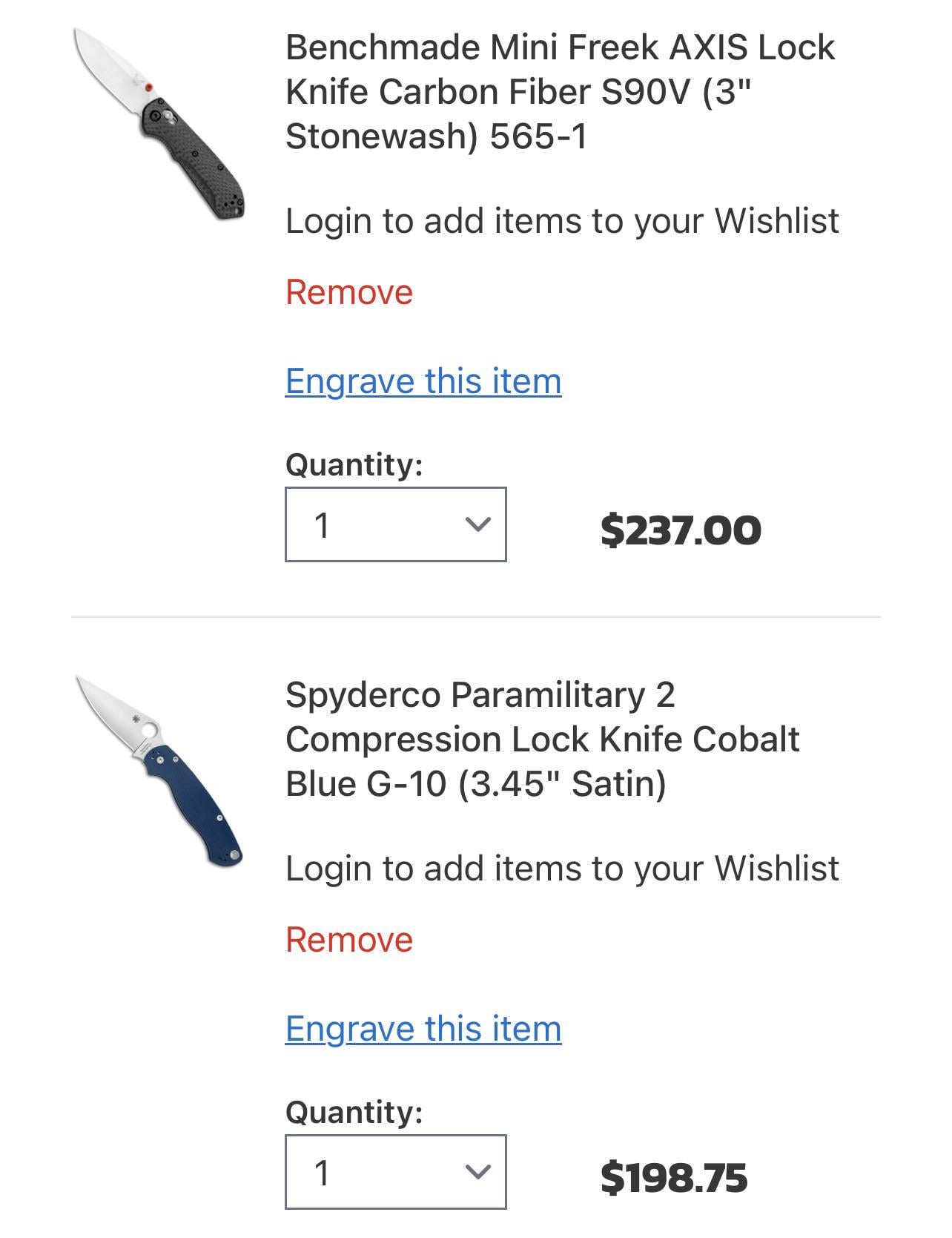
Task: Click the Spyderco Paramilitary 2 knife thumbnail
Action: pyautogui.click(x=160, y=771)
